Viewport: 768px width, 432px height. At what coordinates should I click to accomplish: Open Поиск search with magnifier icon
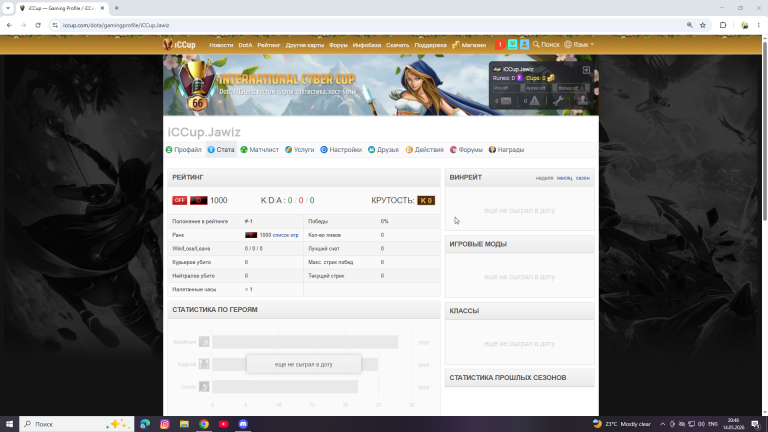click(x=546, y=45)
